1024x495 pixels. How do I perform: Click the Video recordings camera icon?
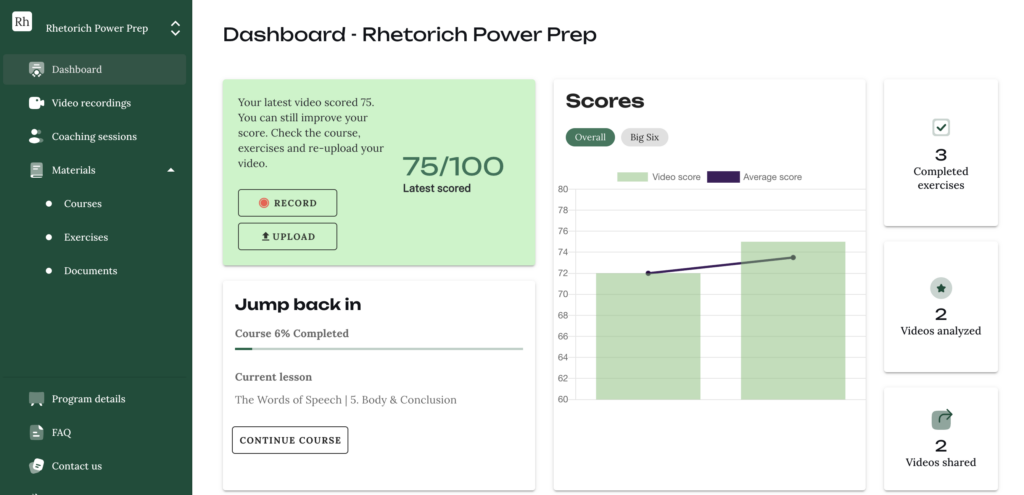click(x=37, y=103)
